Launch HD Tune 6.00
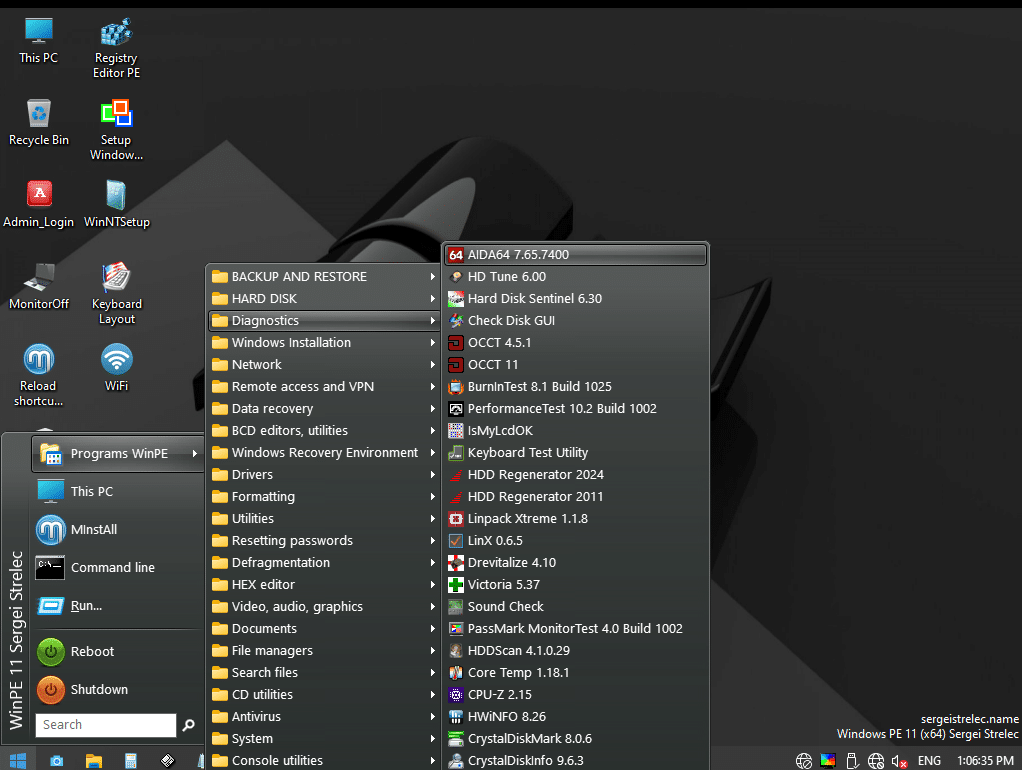This screenshot has height=770, width=1022. (x=576, y=276)
